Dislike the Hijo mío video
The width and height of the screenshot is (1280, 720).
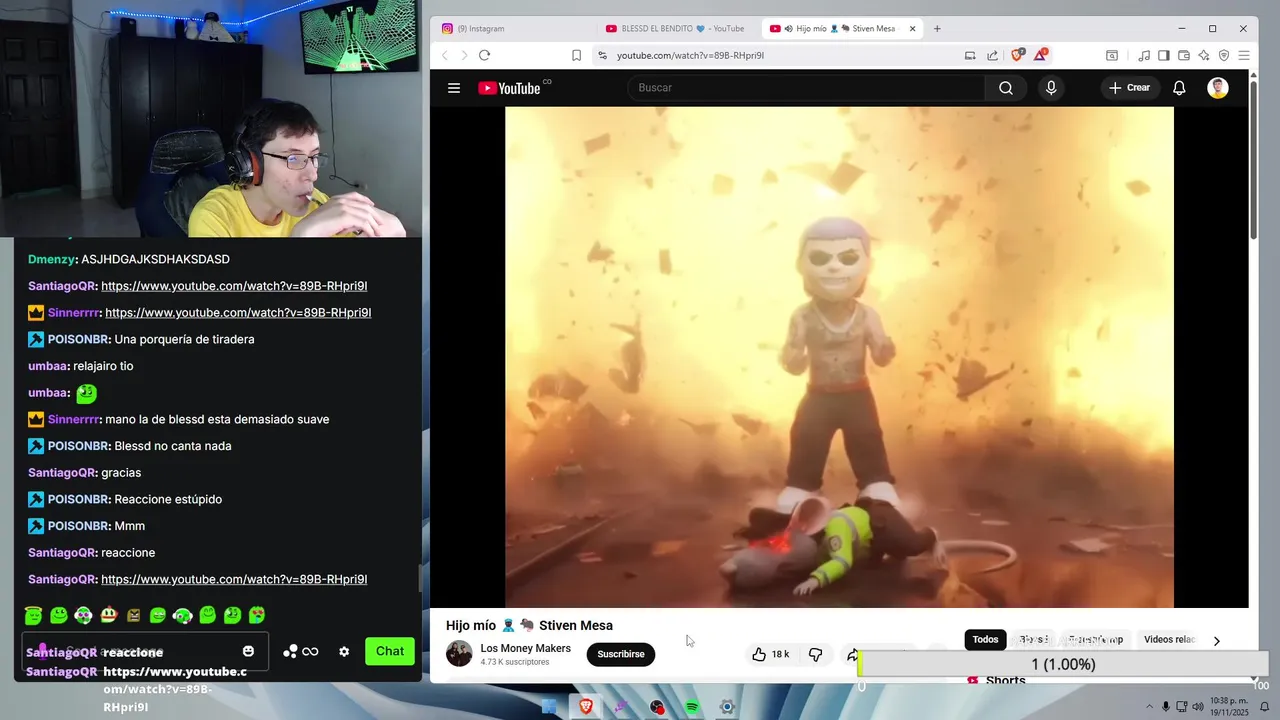pos(816,654)
